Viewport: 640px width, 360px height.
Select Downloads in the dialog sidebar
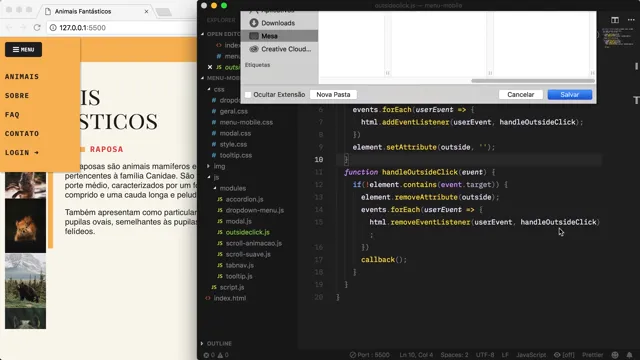(279, 23)
